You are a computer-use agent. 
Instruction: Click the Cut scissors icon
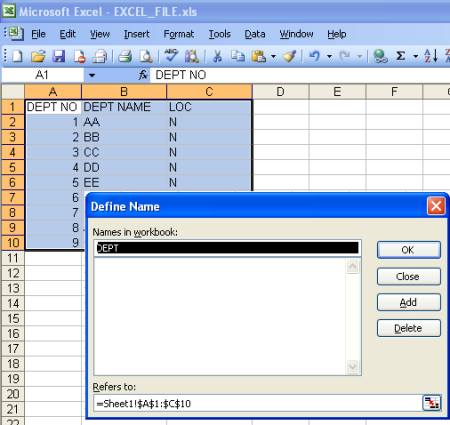pos(217,56)
